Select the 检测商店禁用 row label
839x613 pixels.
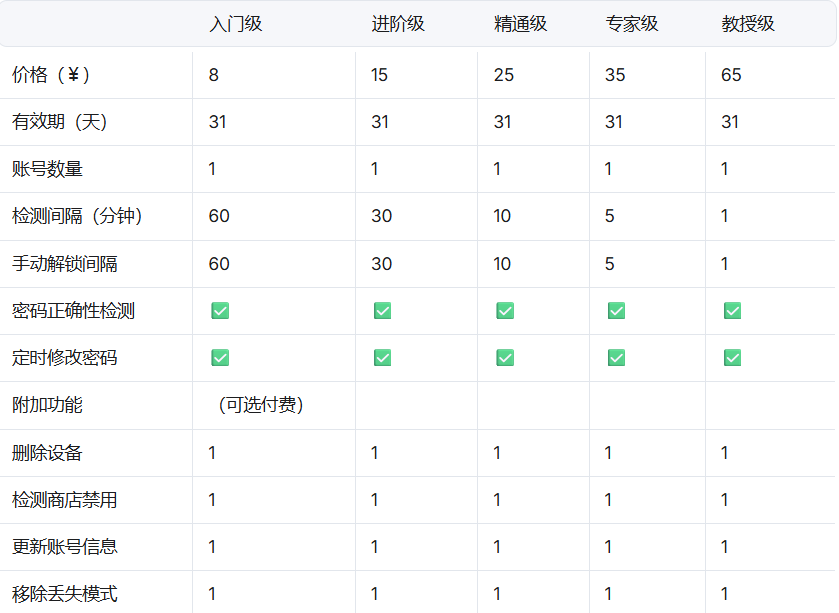pyautogui.click(x=65, y=500)
